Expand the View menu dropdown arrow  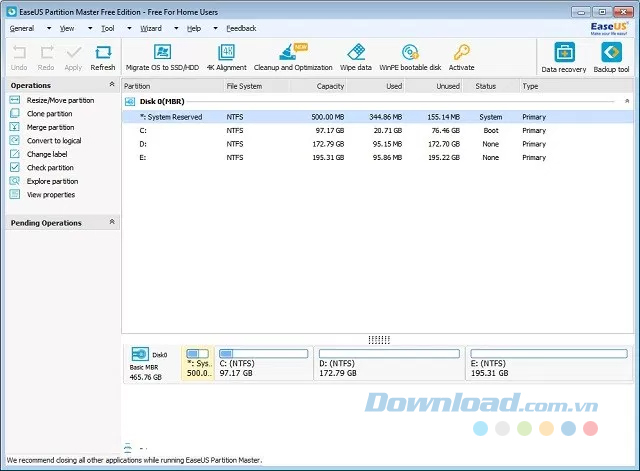click(x=90, y=29)
